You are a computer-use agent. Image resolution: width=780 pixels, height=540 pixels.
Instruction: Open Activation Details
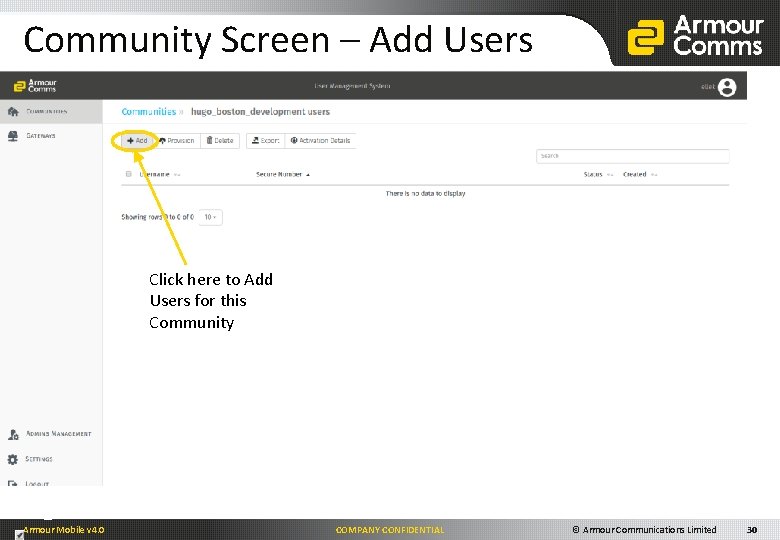(320, 141)
